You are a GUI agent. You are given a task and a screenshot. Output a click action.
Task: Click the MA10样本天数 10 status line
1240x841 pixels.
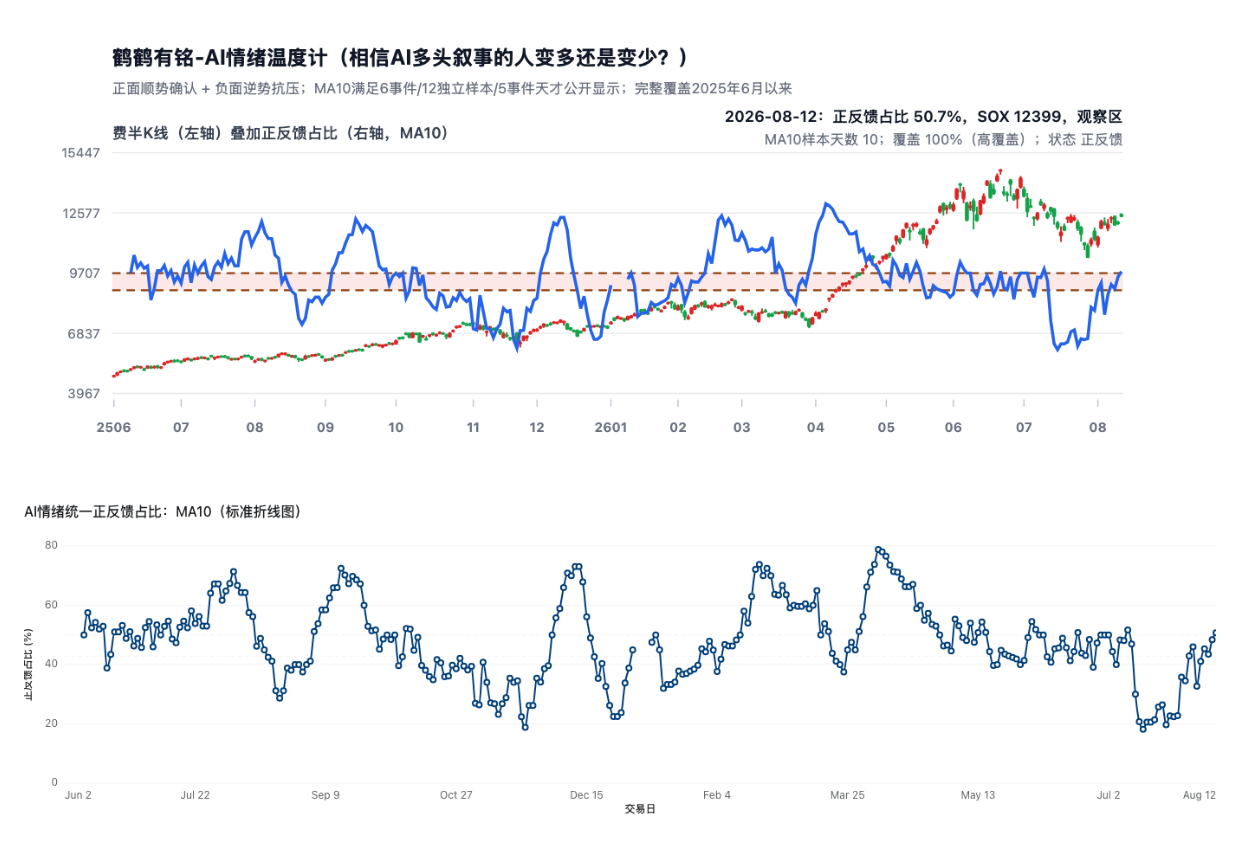(943, 139)
